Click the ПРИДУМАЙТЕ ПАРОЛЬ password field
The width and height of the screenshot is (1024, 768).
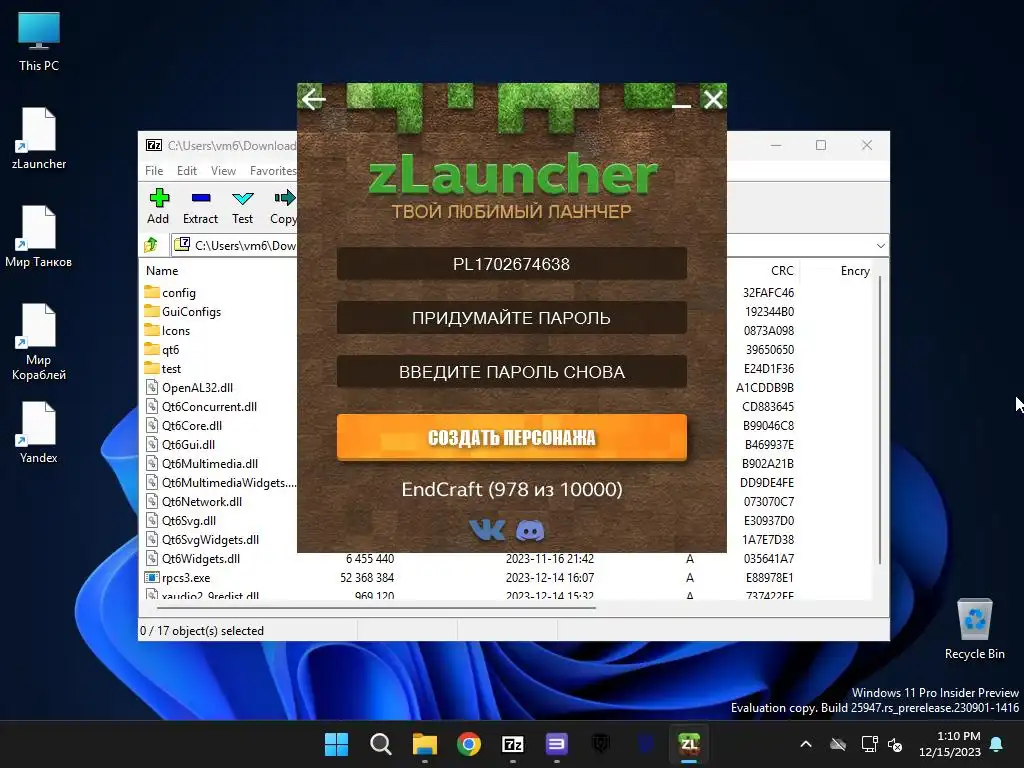point(511,318)
